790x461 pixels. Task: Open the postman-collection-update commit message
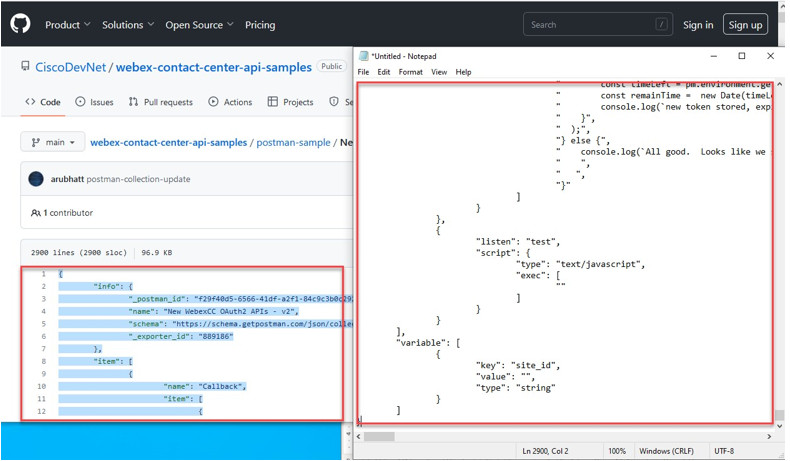click(139, 179)
